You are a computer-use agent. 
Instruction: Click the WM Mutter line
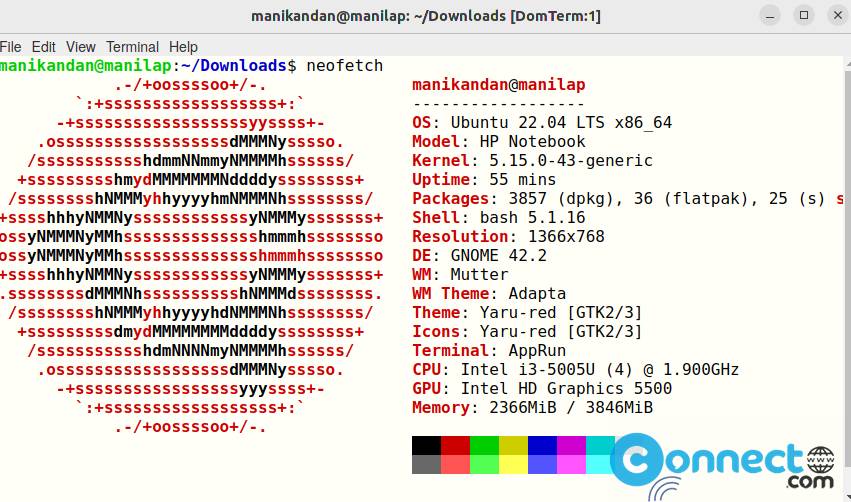pyautogui.click(x=460, y=275)
